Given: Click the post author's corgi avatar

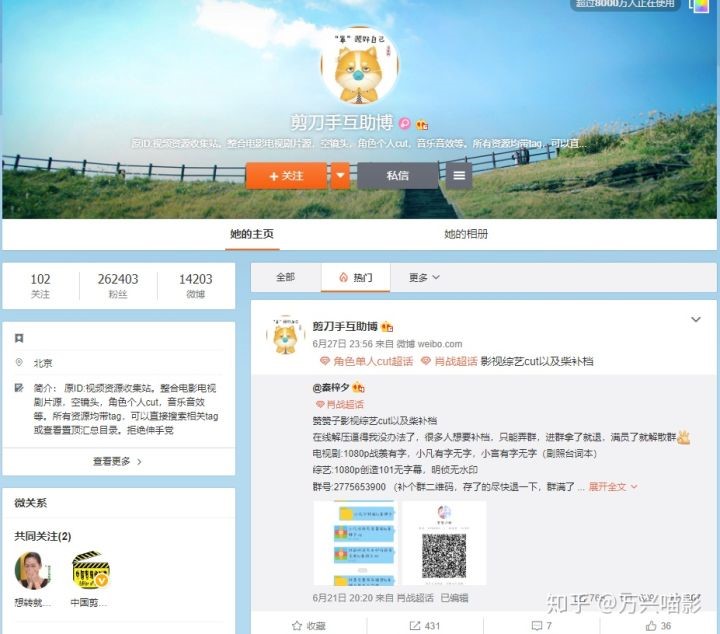Looking at the screenshot, I should point(286,335).
